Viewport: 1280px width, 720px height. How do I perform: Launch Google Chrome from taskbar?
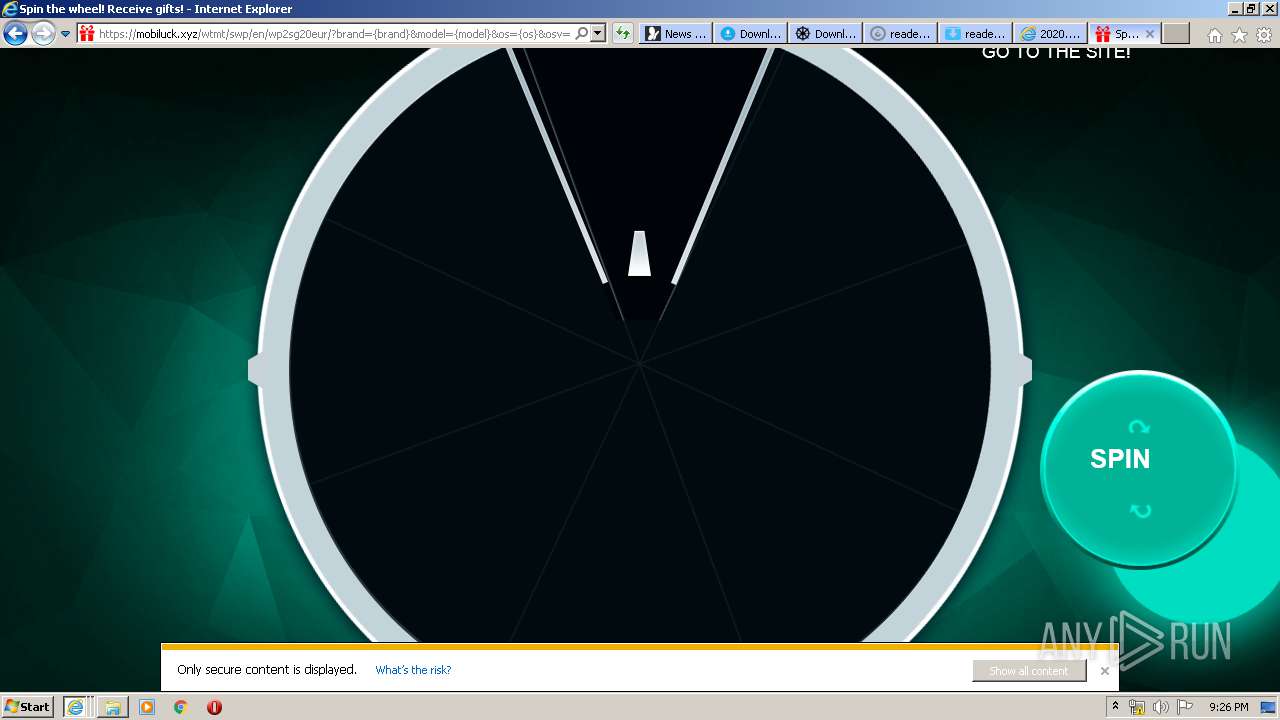click(180, 707)
